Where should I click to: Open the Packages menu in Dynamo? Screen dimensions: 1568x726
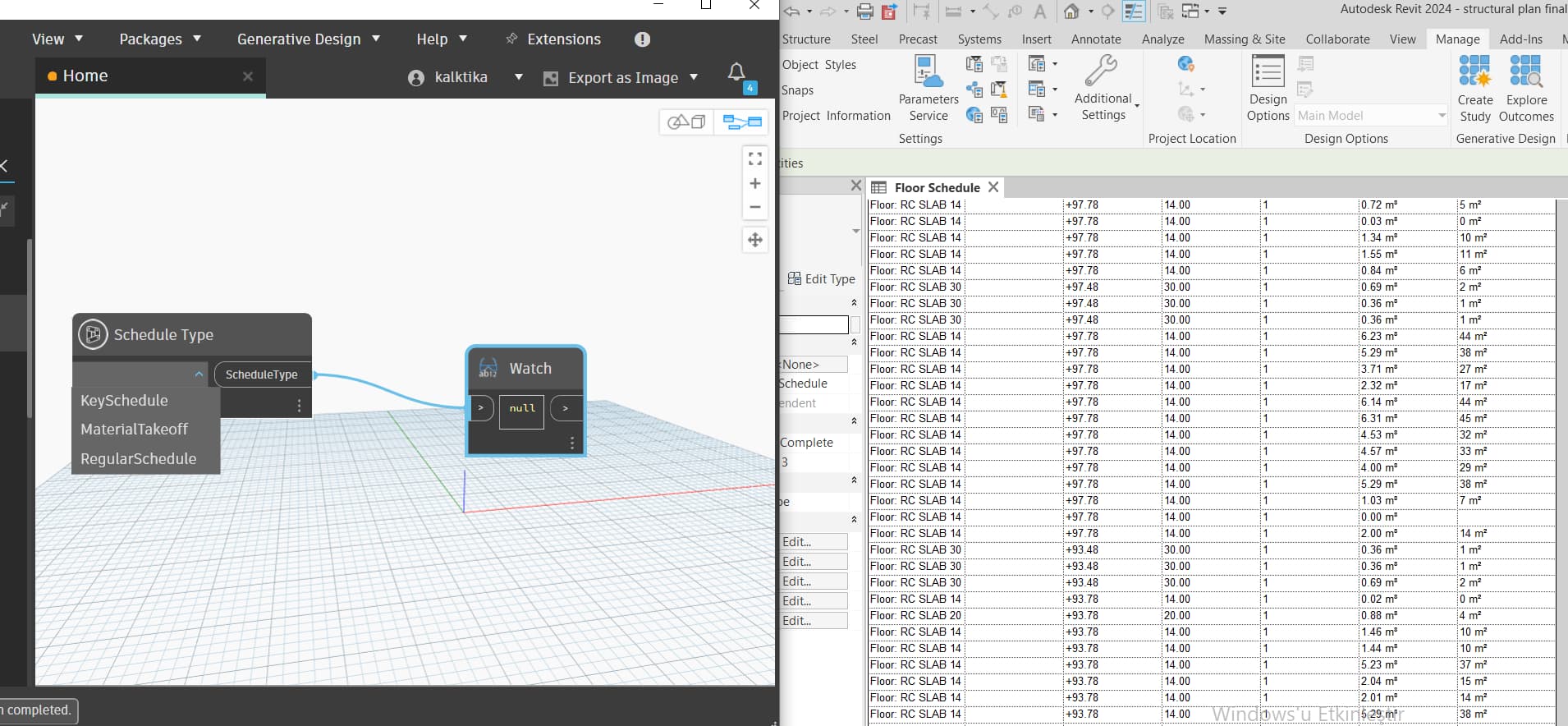pos(160,39)
